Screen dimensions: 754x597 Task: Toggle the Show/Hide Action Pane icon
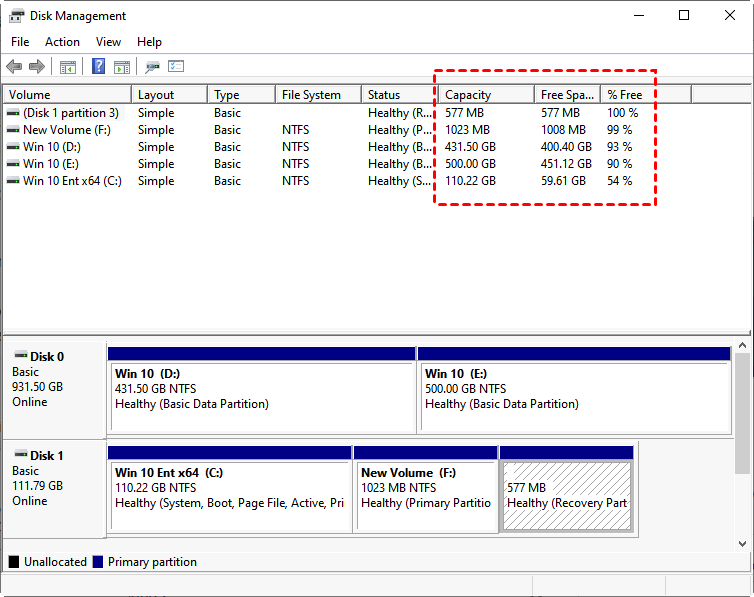122,67
